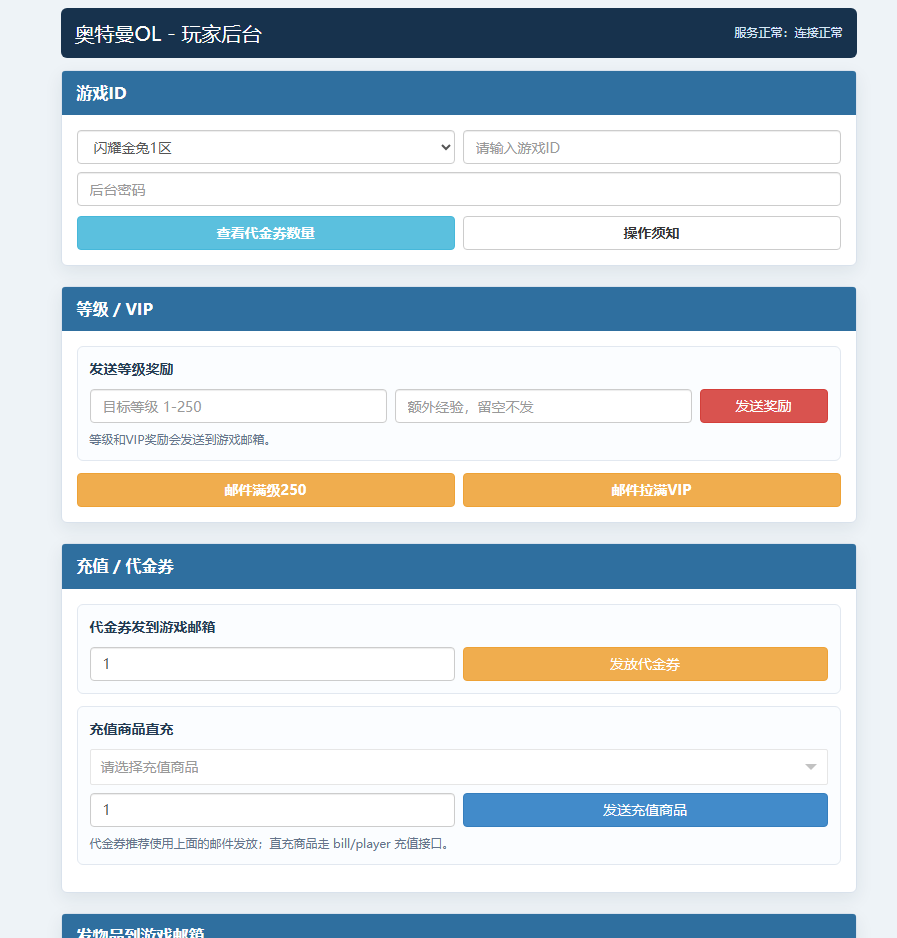Focus the quantity field beside 发送充值商品
The width and height of the screenshot is (897, 938).
pyautogui.click(x=272, y=810)
